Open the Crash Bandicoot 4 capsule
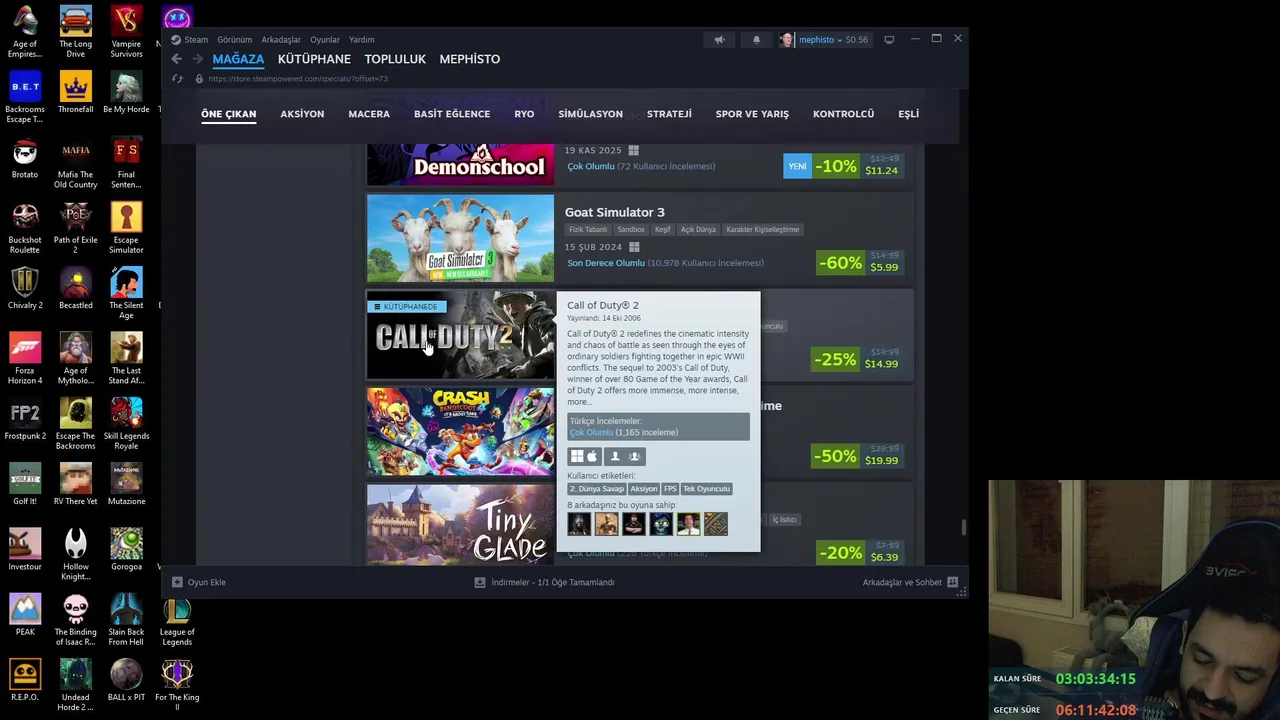Viewport: 1280px width, 720px height. (460, 432)
